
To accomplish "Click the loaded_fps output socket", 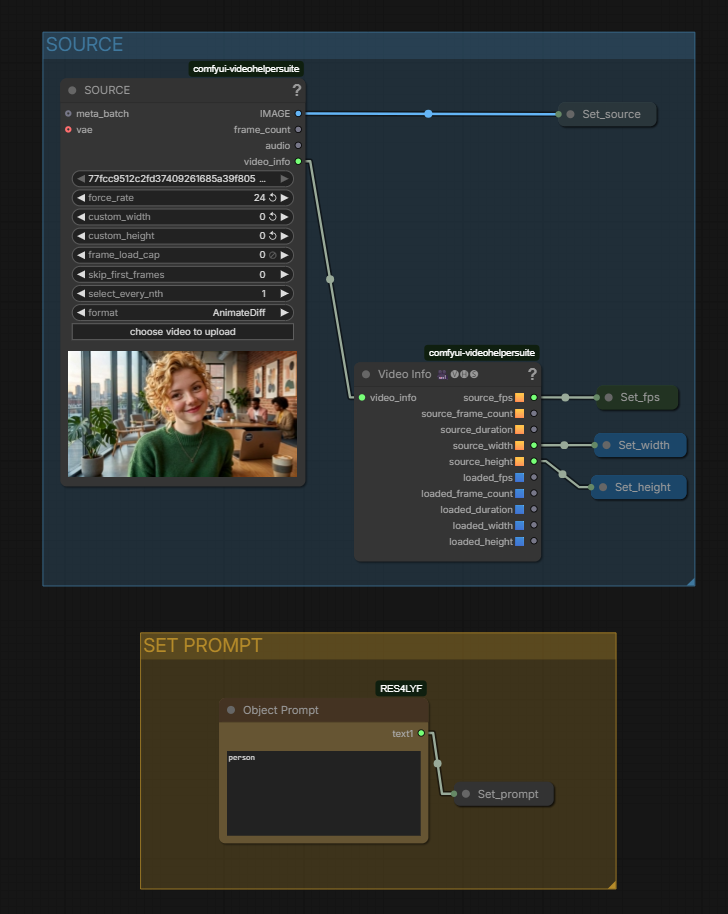I will click(534, 477).
